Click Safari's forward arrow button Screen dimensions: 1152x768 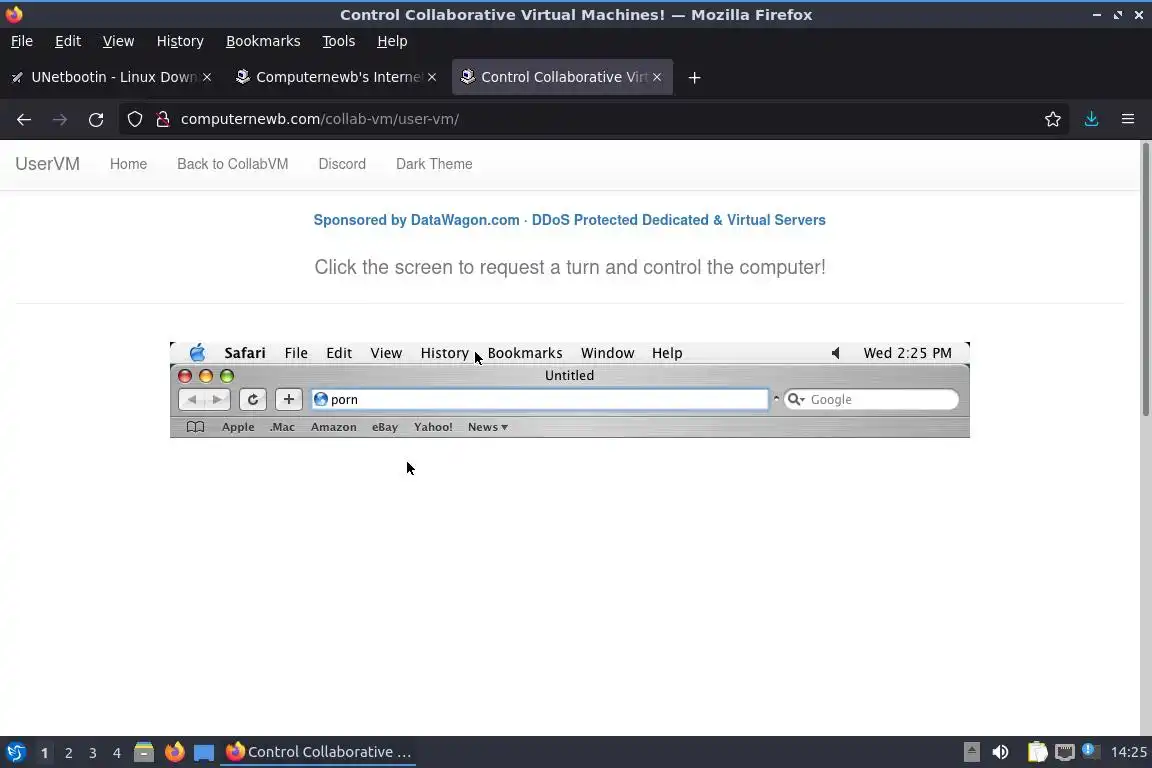click(x=217, y=399)
